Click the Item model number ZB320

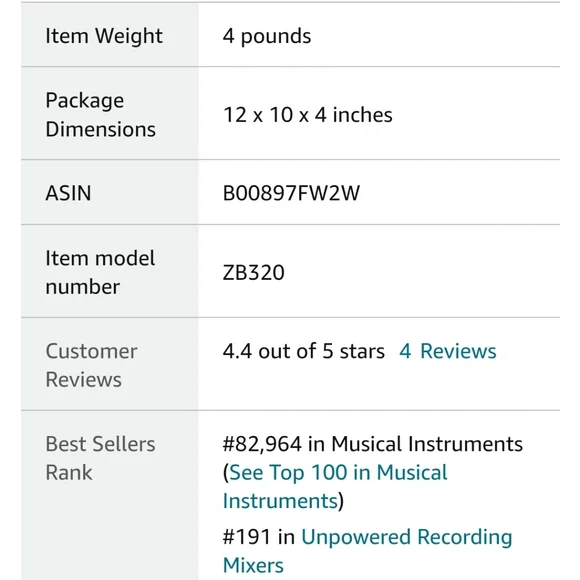pos(253,272)
